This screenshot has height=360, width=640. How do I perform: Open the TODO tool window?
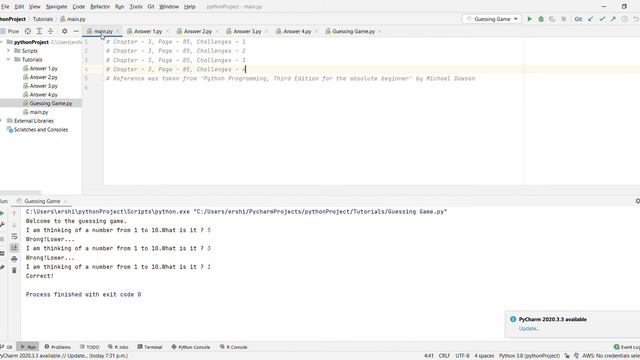point(89,347)
